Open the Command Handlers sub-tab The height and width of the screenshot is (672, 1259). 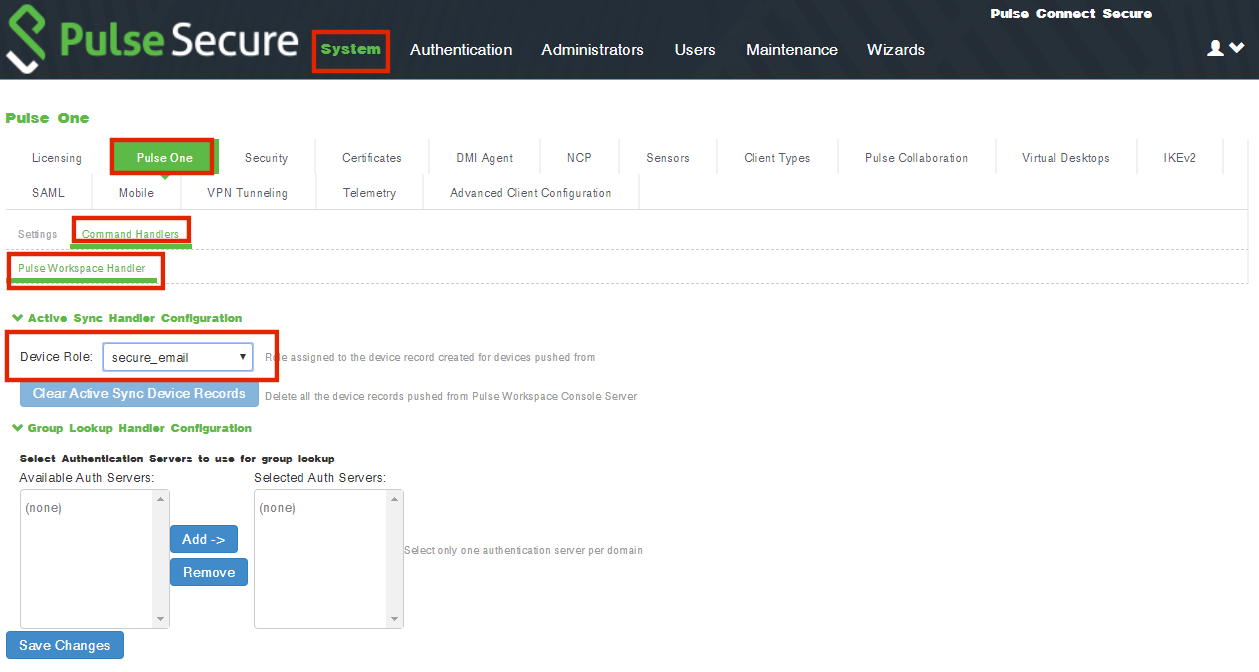click(x=130, y=234)
